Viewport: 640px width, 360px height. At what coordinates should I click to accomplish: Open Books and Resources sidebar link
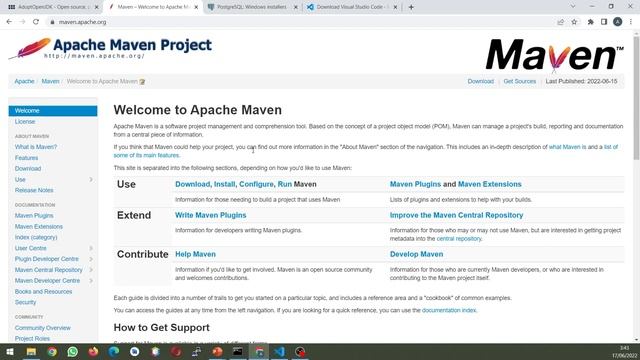(43, 291)
